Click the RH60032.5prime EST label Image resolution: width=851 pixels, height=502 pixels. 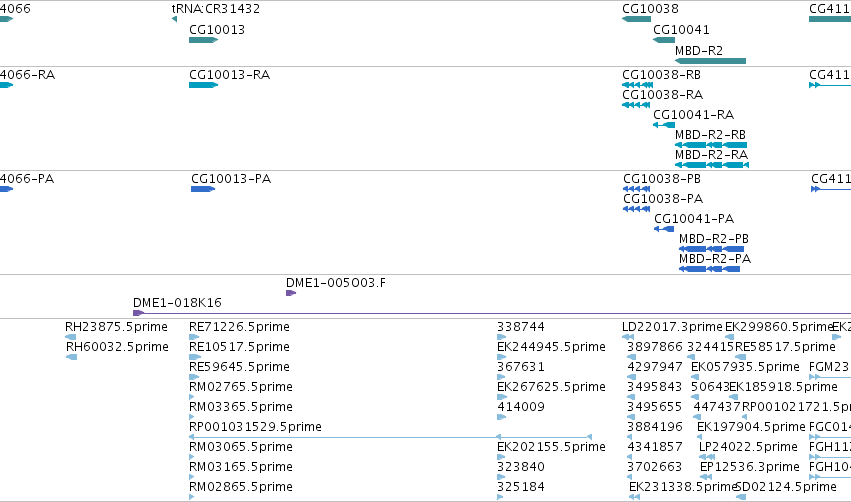(117, 347)
